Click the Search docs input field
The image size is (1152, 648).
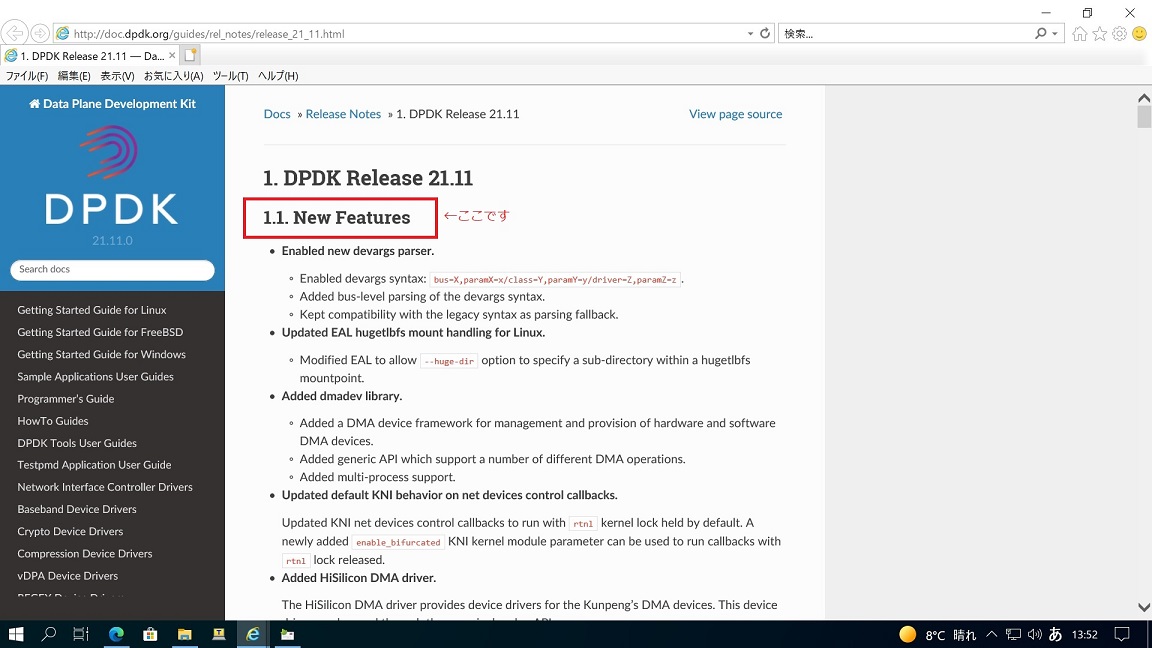point(112,270)
